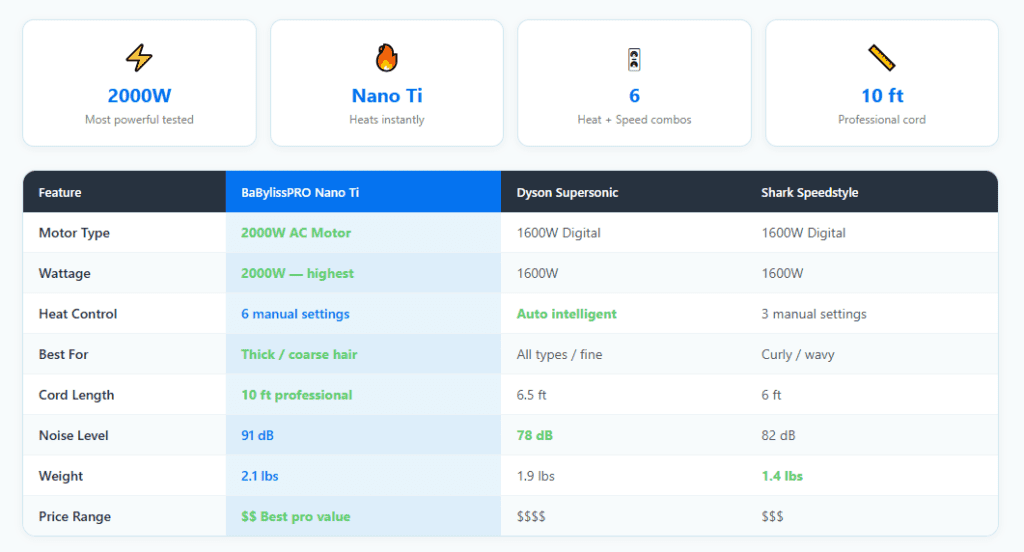Screen dimensions: 1024x552
Task: Click the '82 dB' cell
Action: (x=778, y=435)
